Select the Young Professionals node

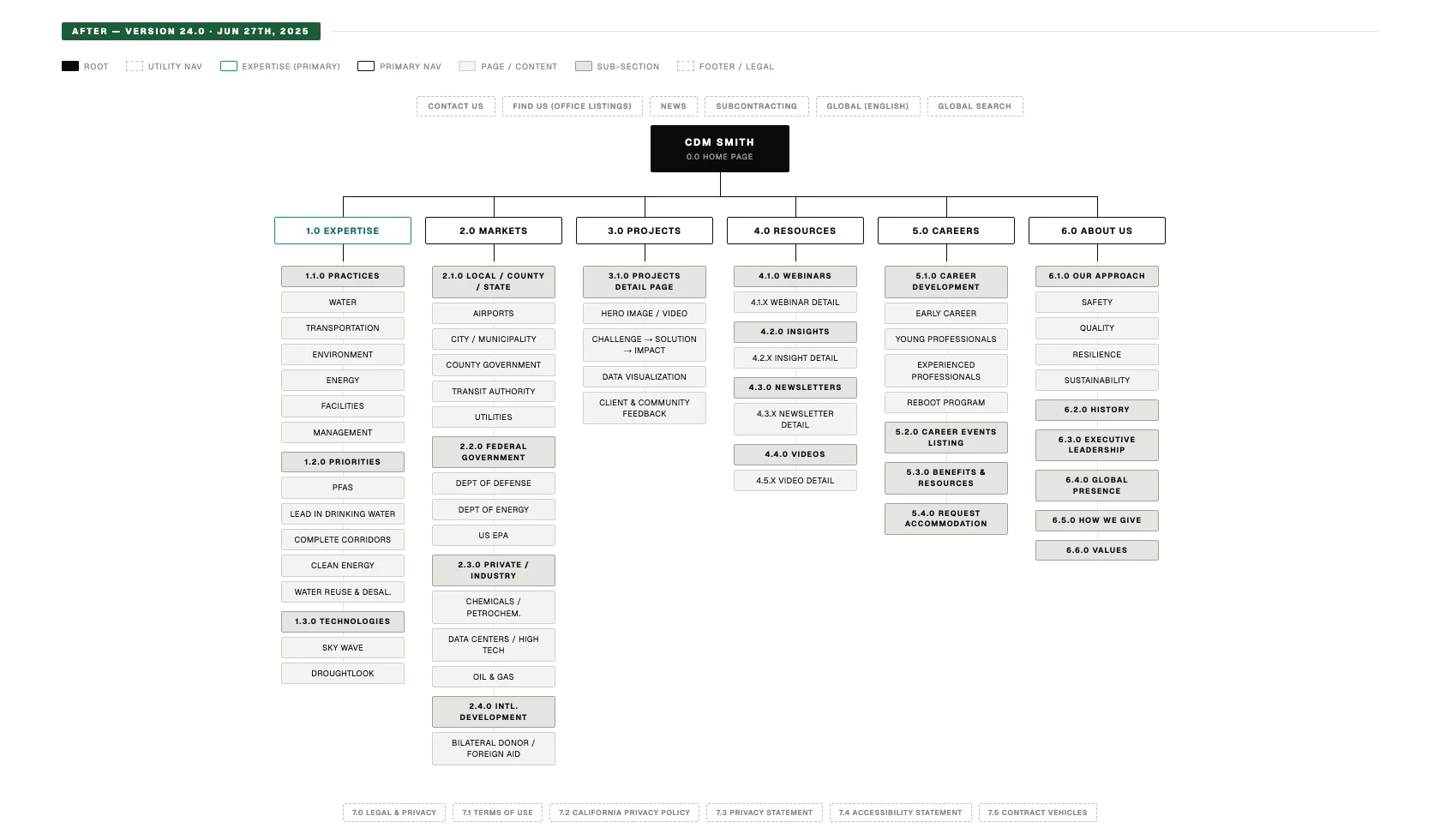946,339
